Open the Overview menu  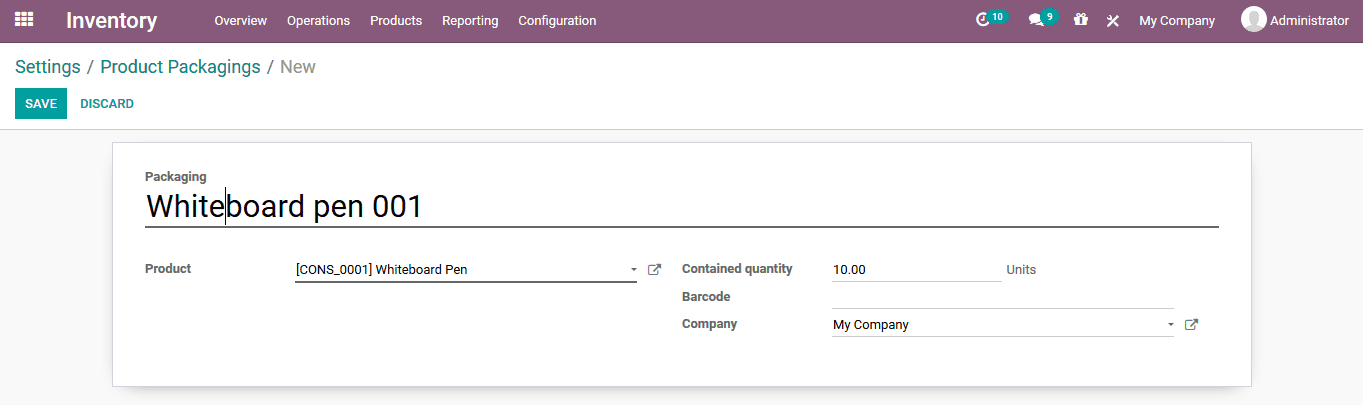pos(240,21)
